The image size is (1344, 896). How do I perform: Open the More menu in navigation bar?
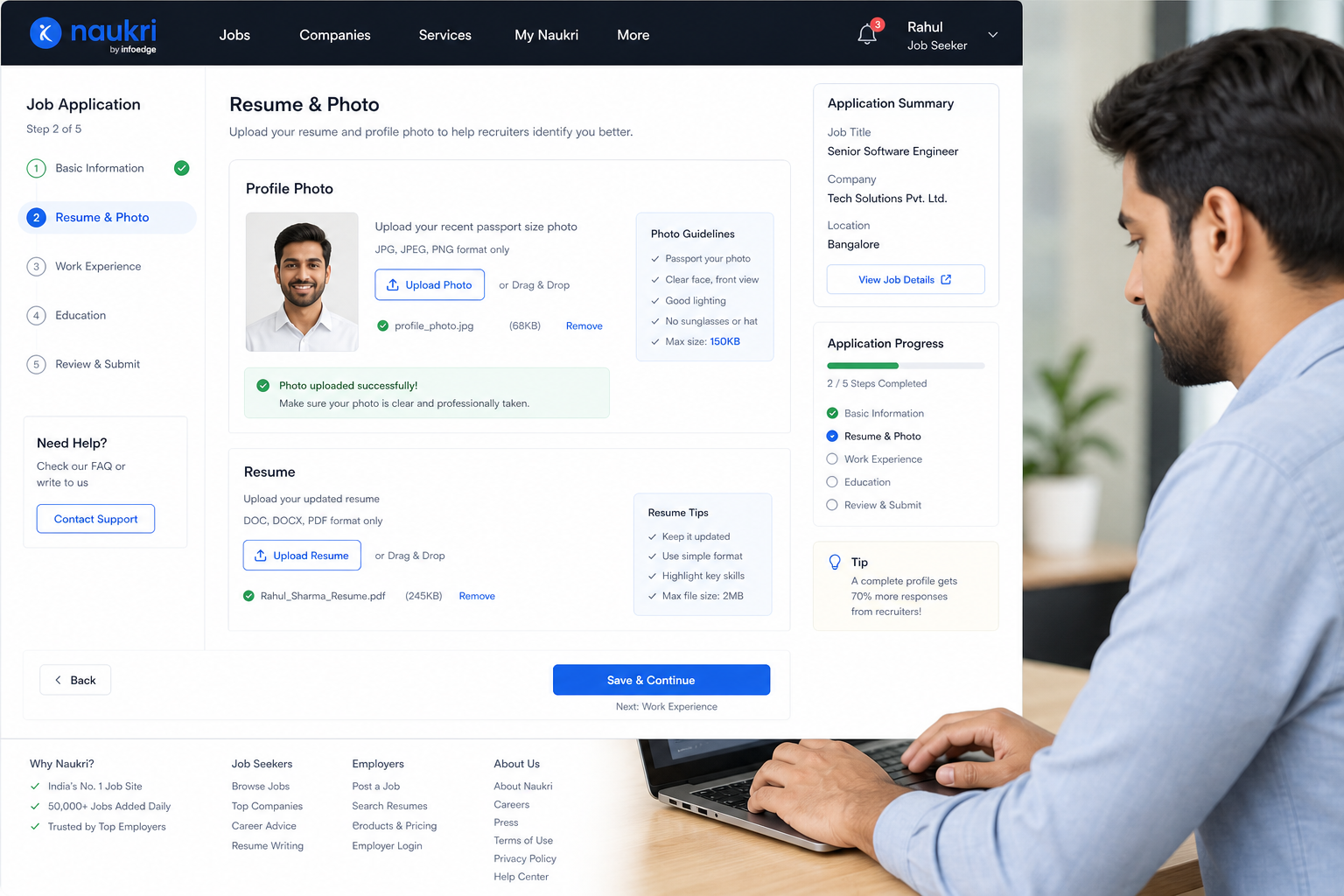633,35
